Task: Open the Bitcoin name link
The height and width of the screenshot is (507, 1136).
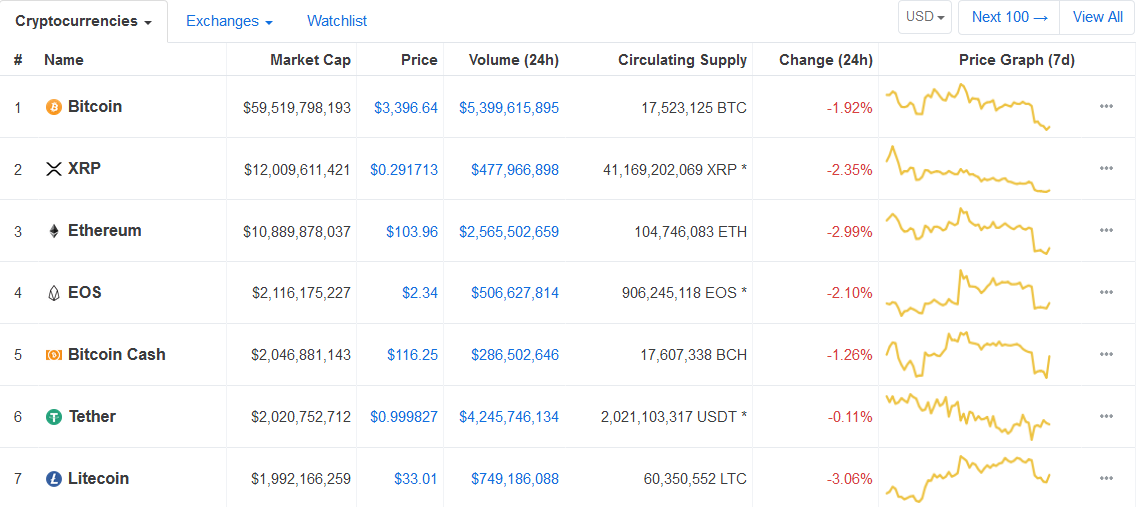Action: (x=95, y=106)
